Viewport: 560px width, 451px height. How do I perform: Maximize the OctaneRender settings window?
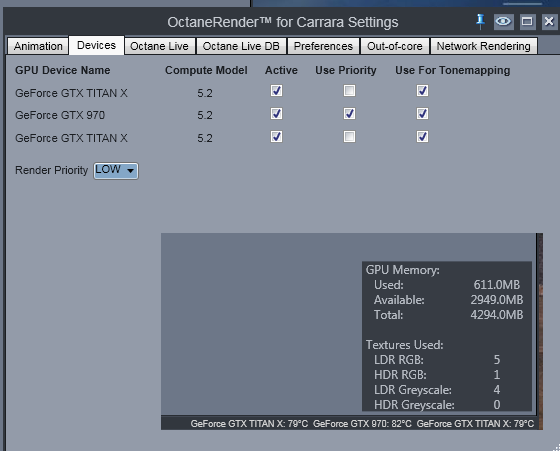527,22
